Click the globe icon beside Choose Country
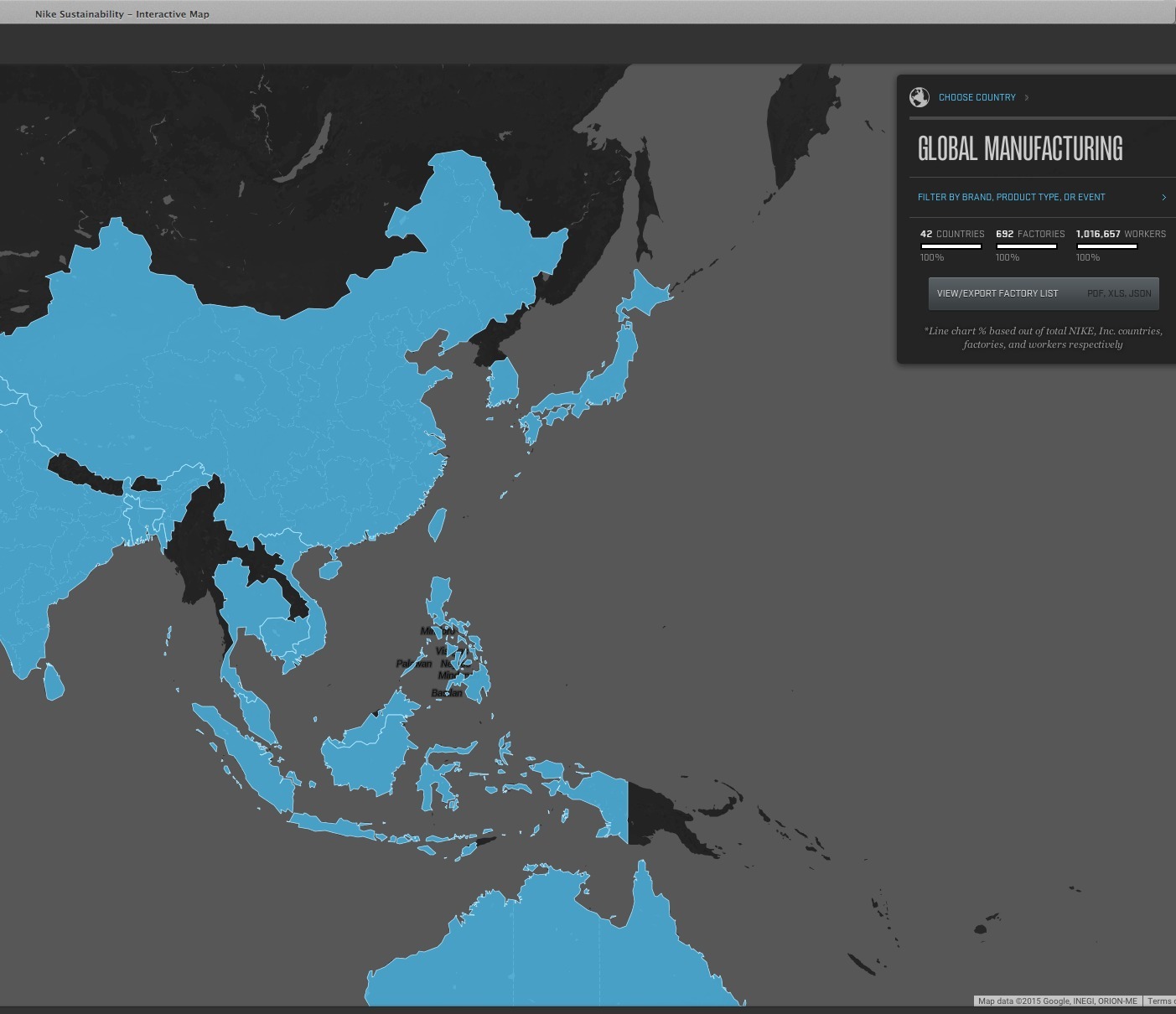 pos(920,97)
